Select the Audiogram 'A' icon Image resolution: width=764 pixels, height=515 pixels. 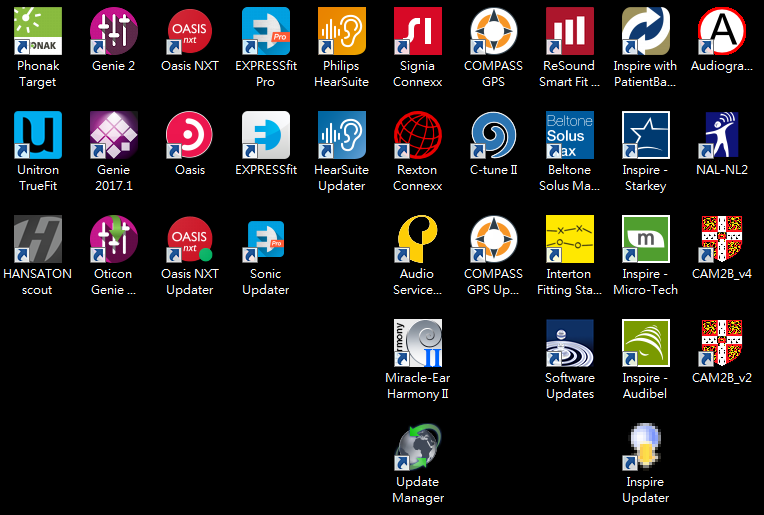point(722,31)
